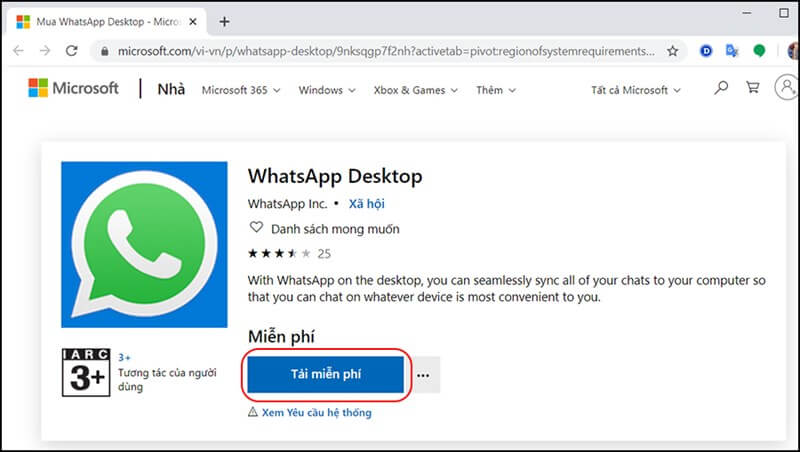Click the green chat extension icon
800x452 pixels.
click(759, 51)
